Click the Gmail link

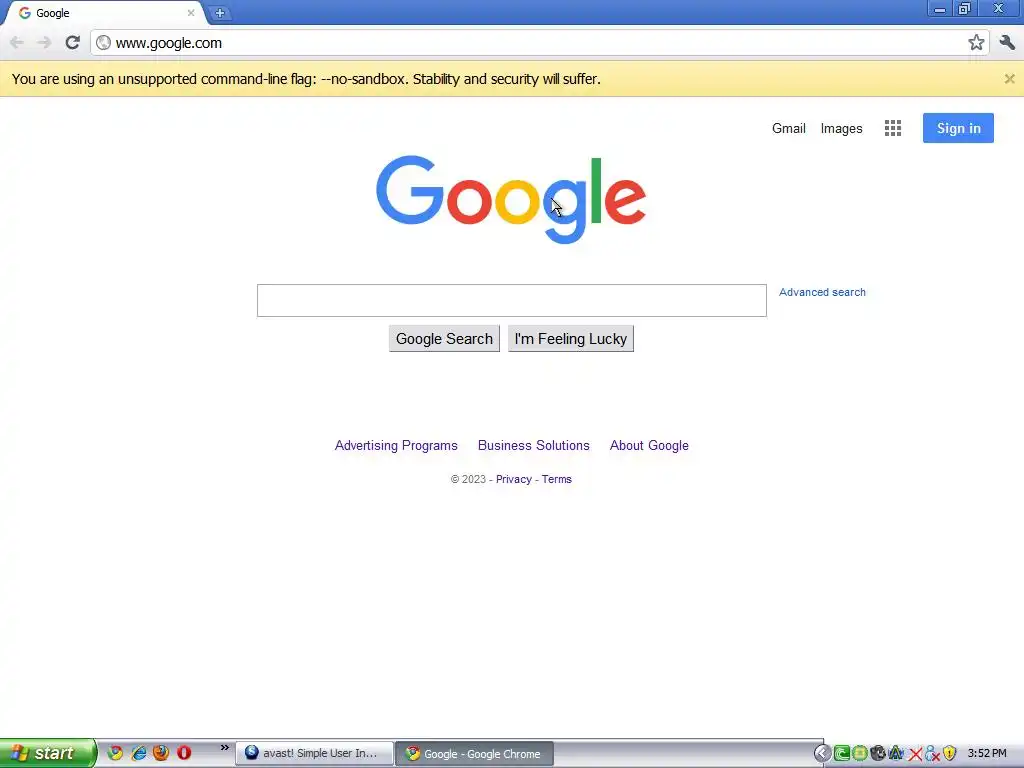pos(788,128)
